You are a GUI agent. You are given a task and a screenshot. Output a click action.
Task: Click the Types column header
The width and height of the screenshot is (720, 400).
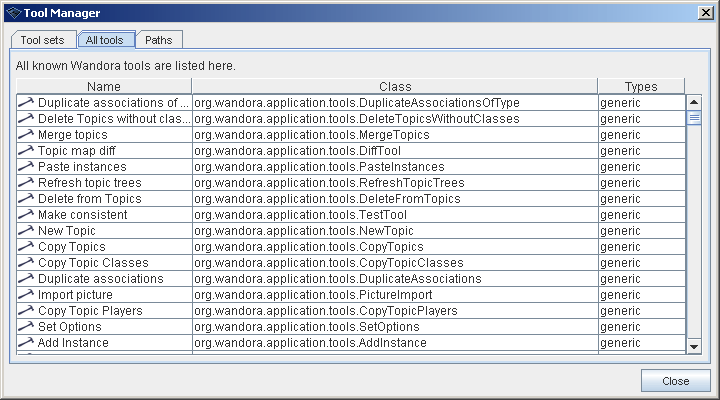[641, 87]
